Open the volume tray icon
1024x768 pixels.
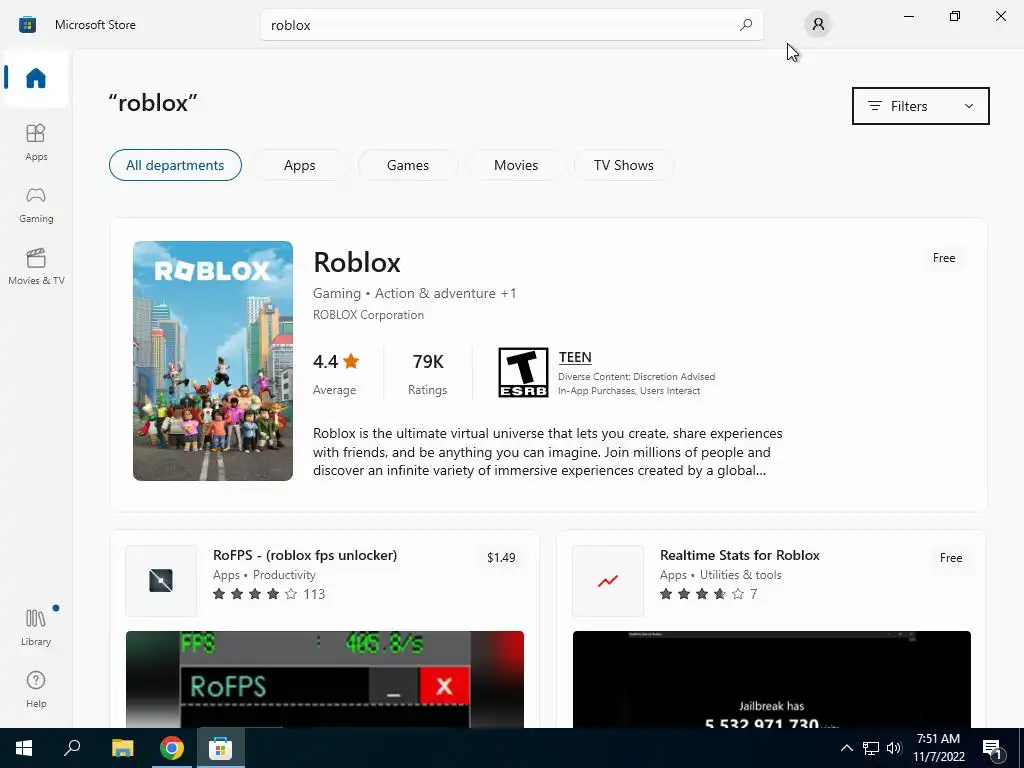[x=894, y=748]
